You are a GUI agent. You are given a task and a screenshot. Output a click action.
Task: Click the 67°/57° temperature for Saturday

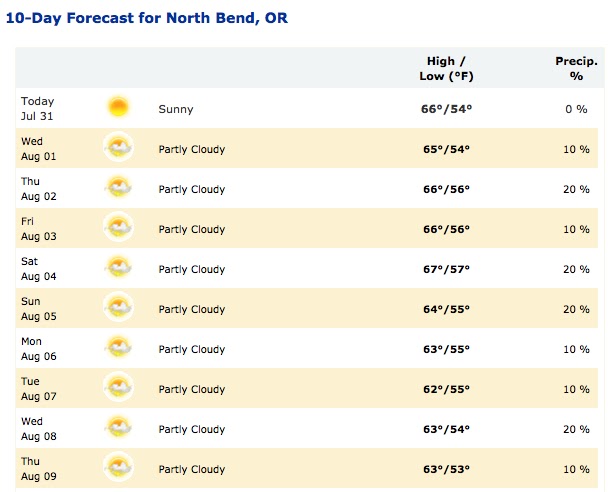pyautogui.click(x=446, y=269)
